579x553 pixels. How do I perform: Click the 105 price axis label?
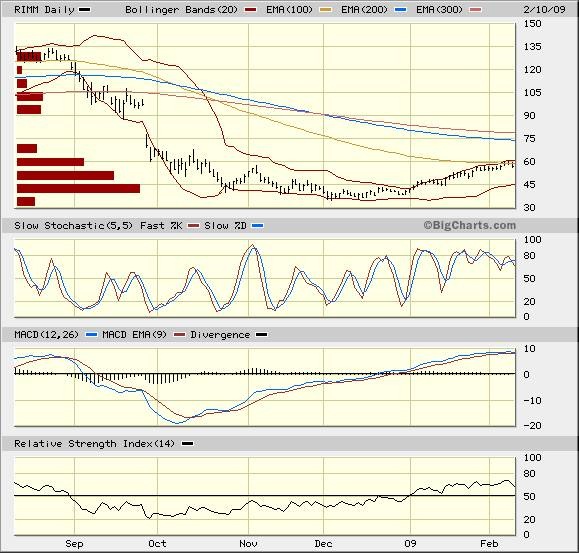(x=532, y=92)
